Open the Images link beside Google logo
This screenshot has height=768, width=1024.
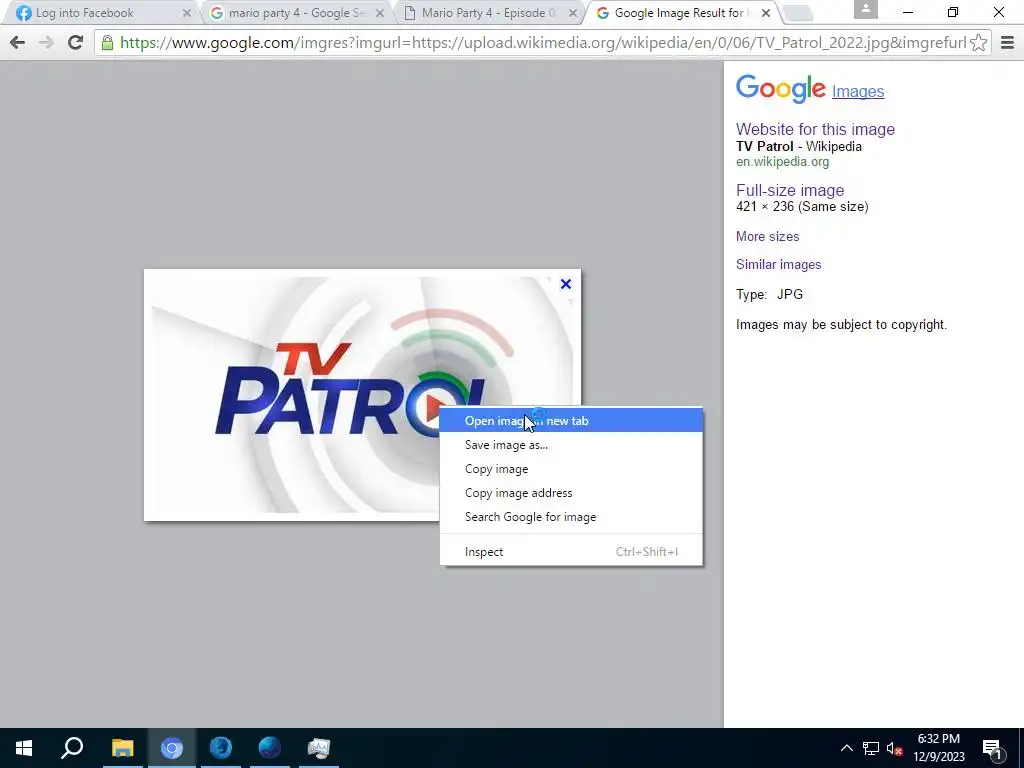pos(857,91)
